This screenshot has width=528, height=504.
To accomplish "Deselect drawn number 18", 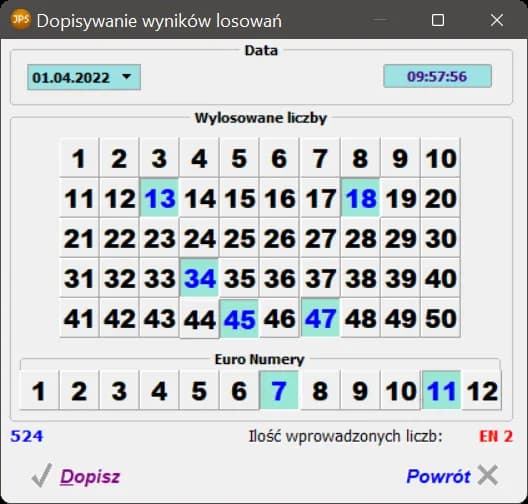I will pos(360,198).
